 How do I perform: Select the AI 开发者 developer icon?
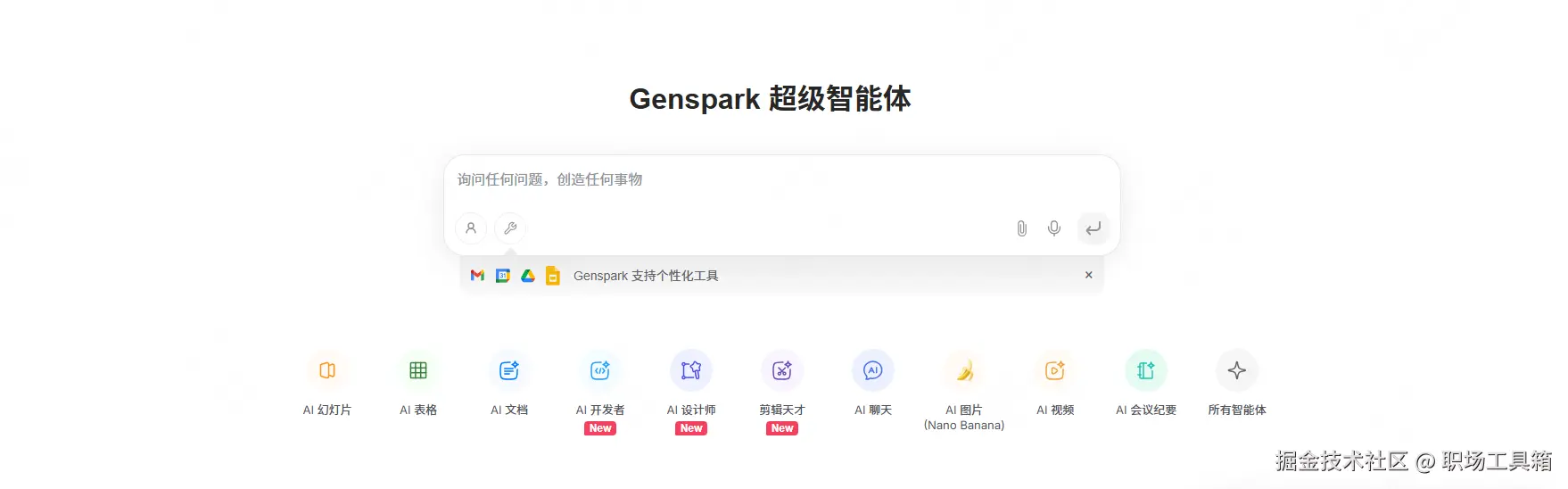(x=600, y=370)
